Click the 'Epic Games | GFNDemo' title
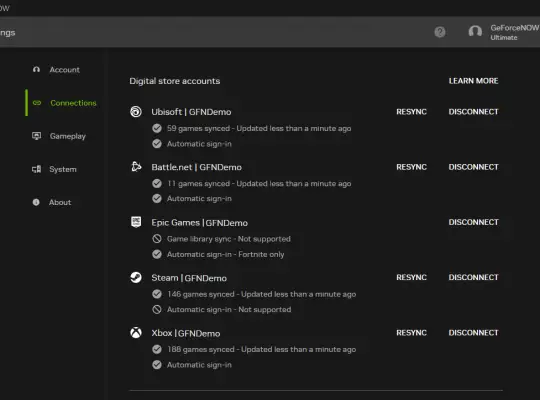 point(199,223)
